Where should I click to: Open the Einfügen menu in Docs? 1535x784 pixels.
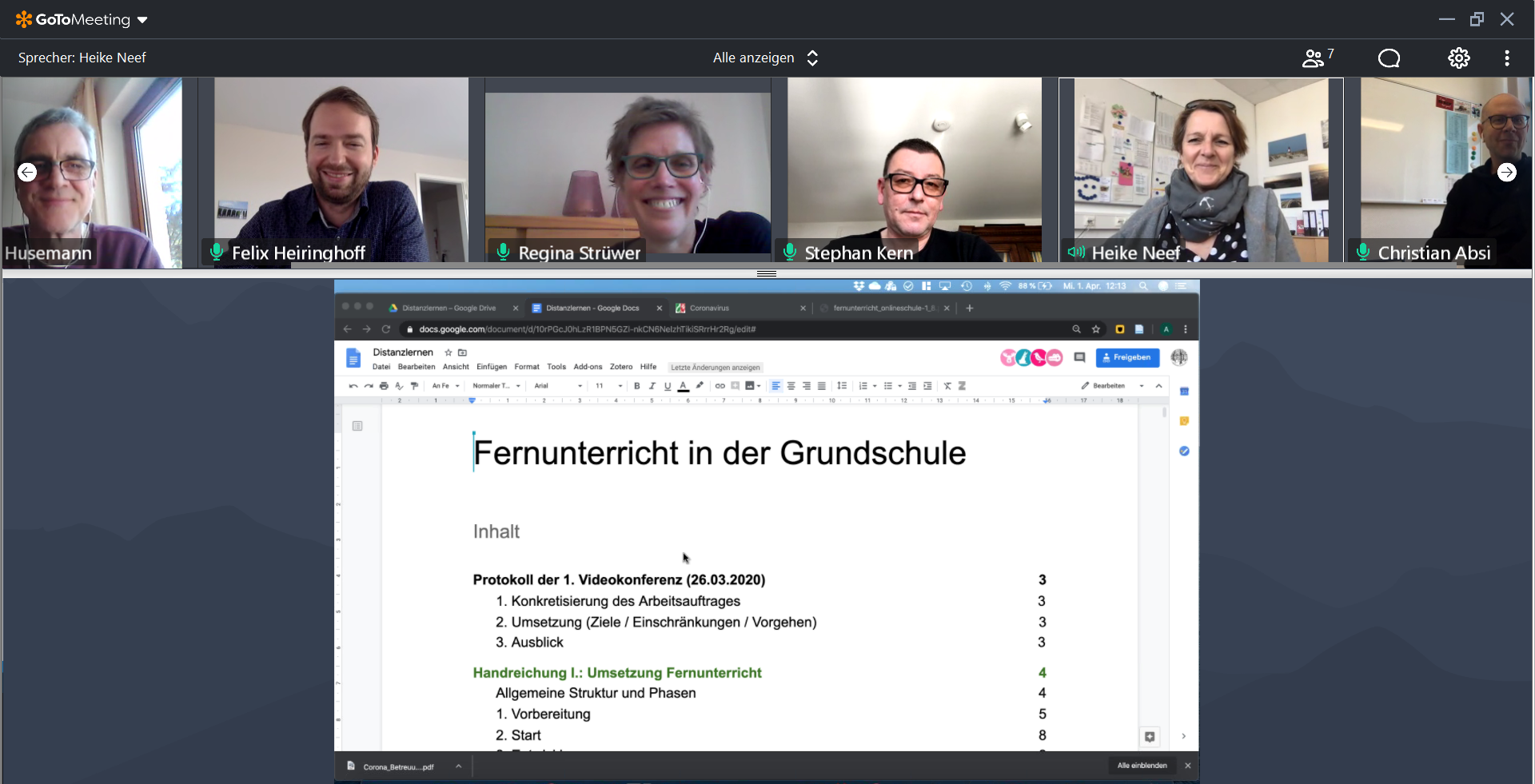491,367
